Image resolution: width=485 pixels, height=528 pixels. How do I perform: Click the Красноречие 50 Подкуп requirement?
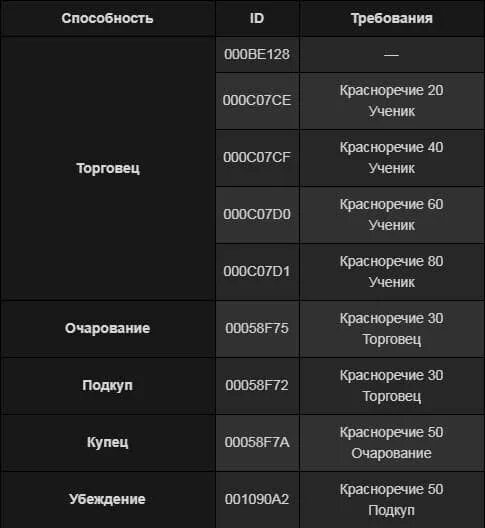coord(392,500)
